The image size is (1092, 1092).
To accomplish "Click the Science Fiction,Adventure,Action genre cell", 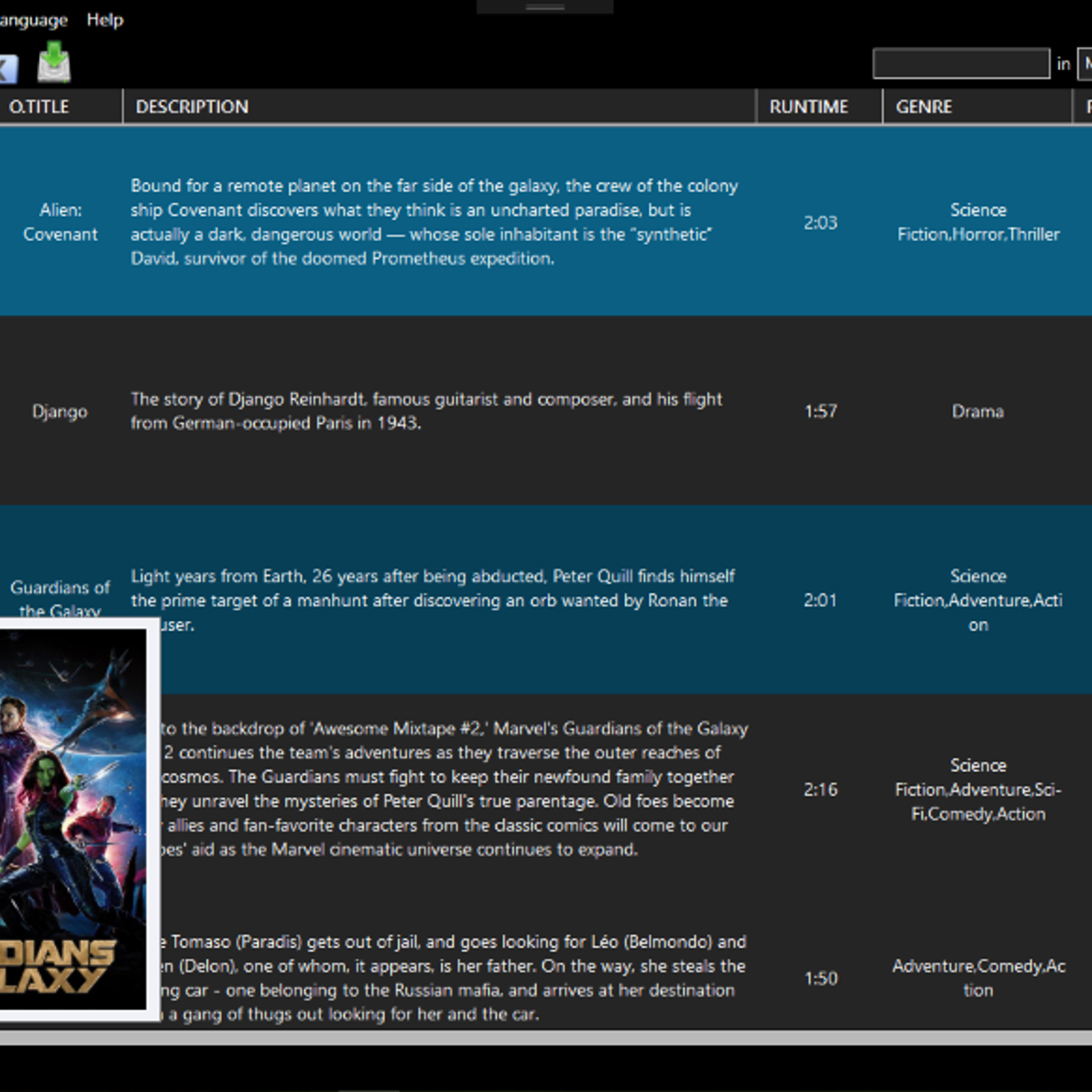I will [978, 600].
